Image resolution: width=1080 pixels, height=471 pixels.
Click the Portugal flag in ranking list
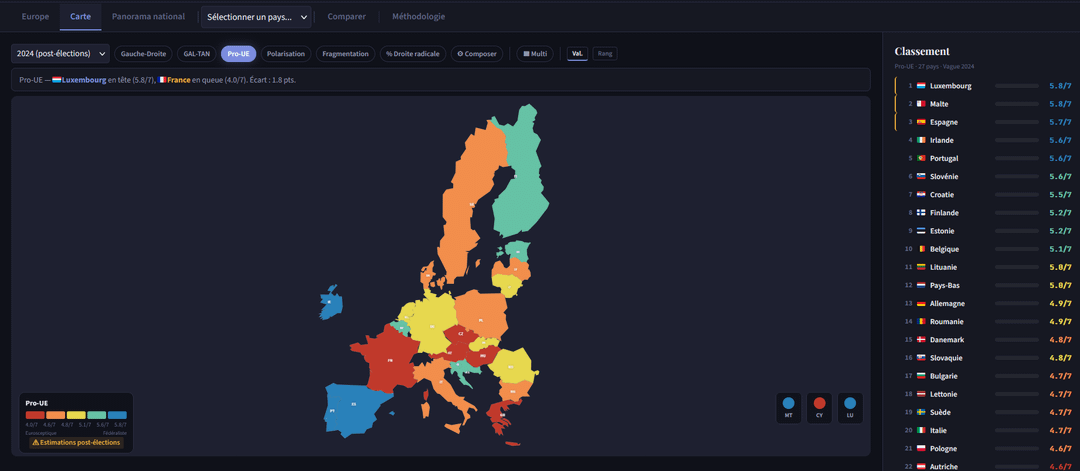921,158
